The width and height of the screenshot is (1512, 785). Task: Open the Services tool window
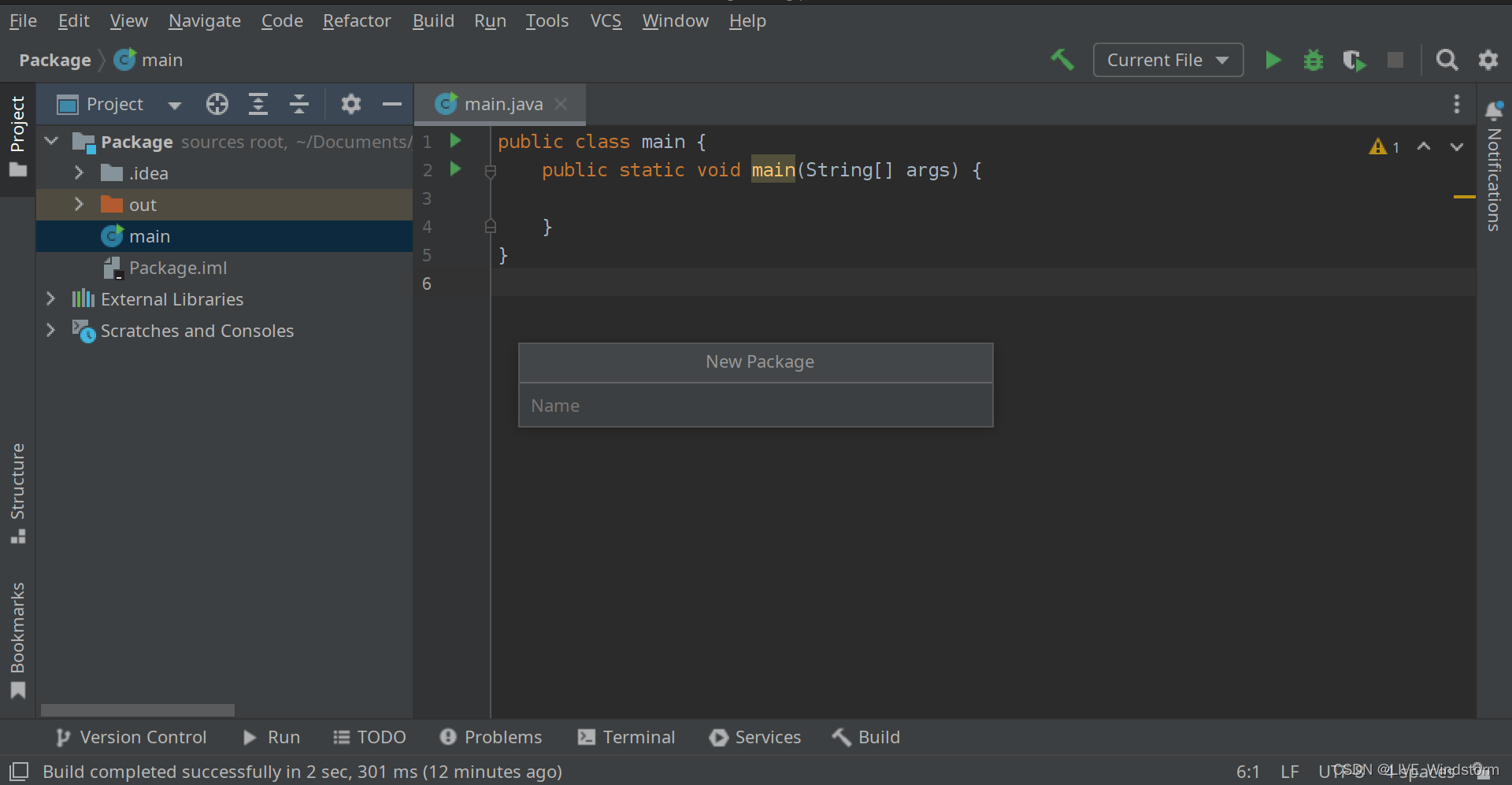point(755,737)
